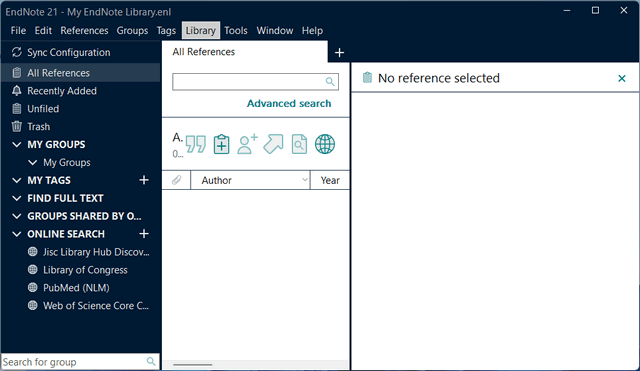The image size is (640, 371).
Task: Add an online search database with plus
Action: 144,234
